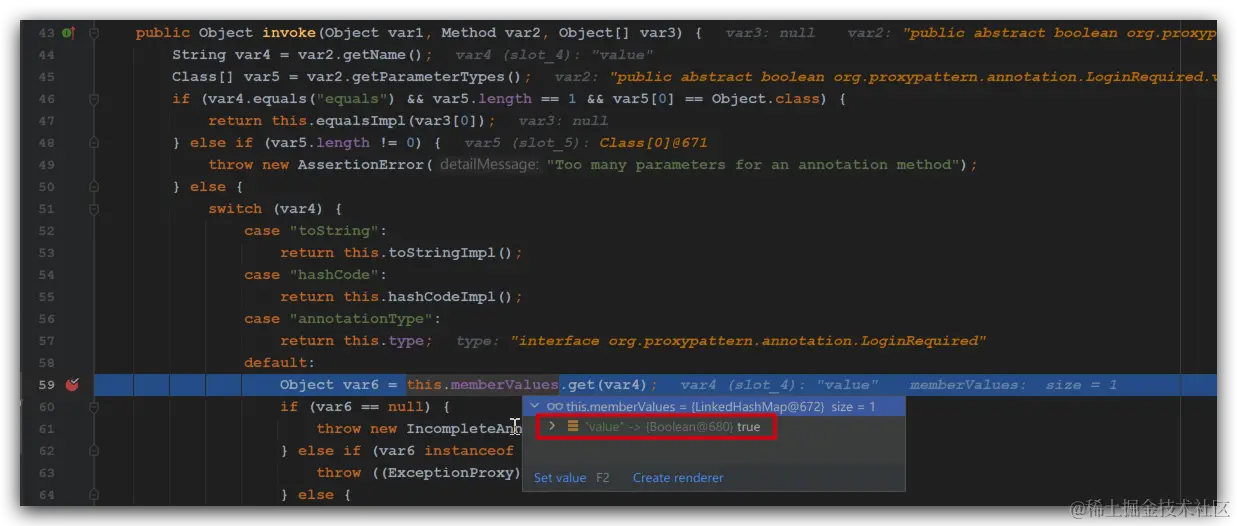Click the Create renderer link

pyautogui.click(x=678, y=478)
